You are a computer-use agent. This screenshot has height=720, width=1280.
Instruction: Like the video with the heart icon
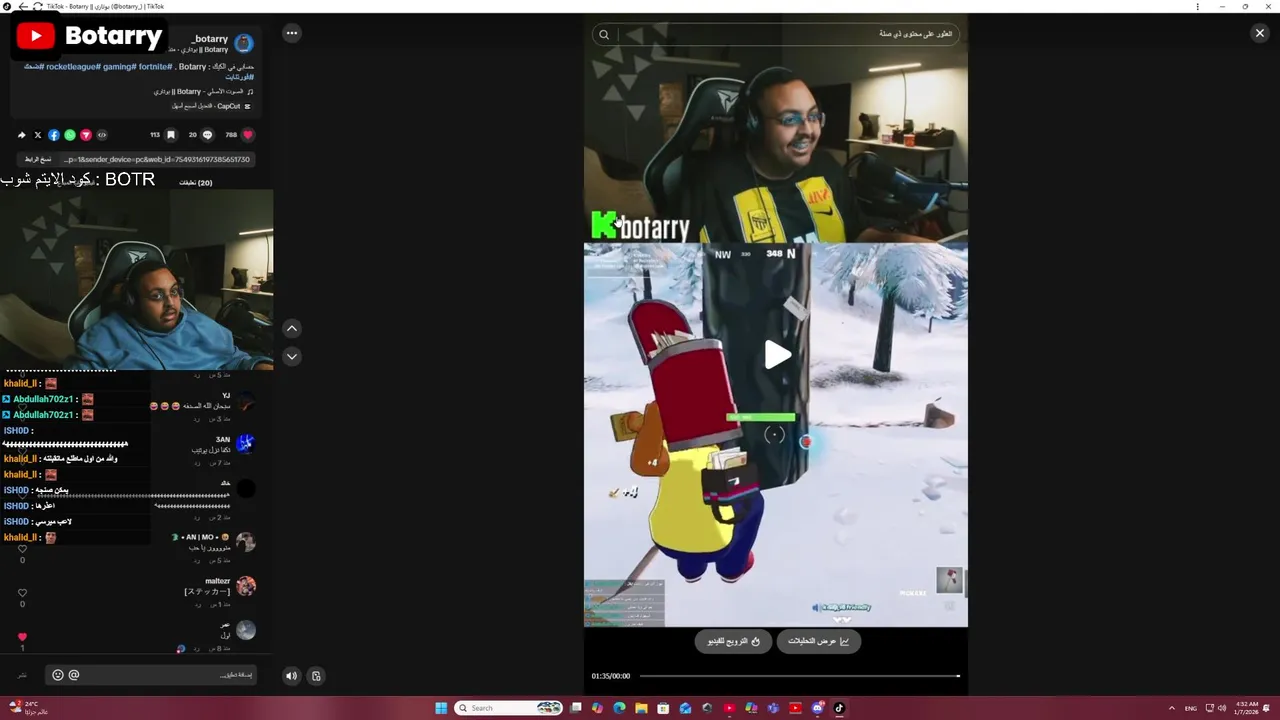[x=247, y=135]
